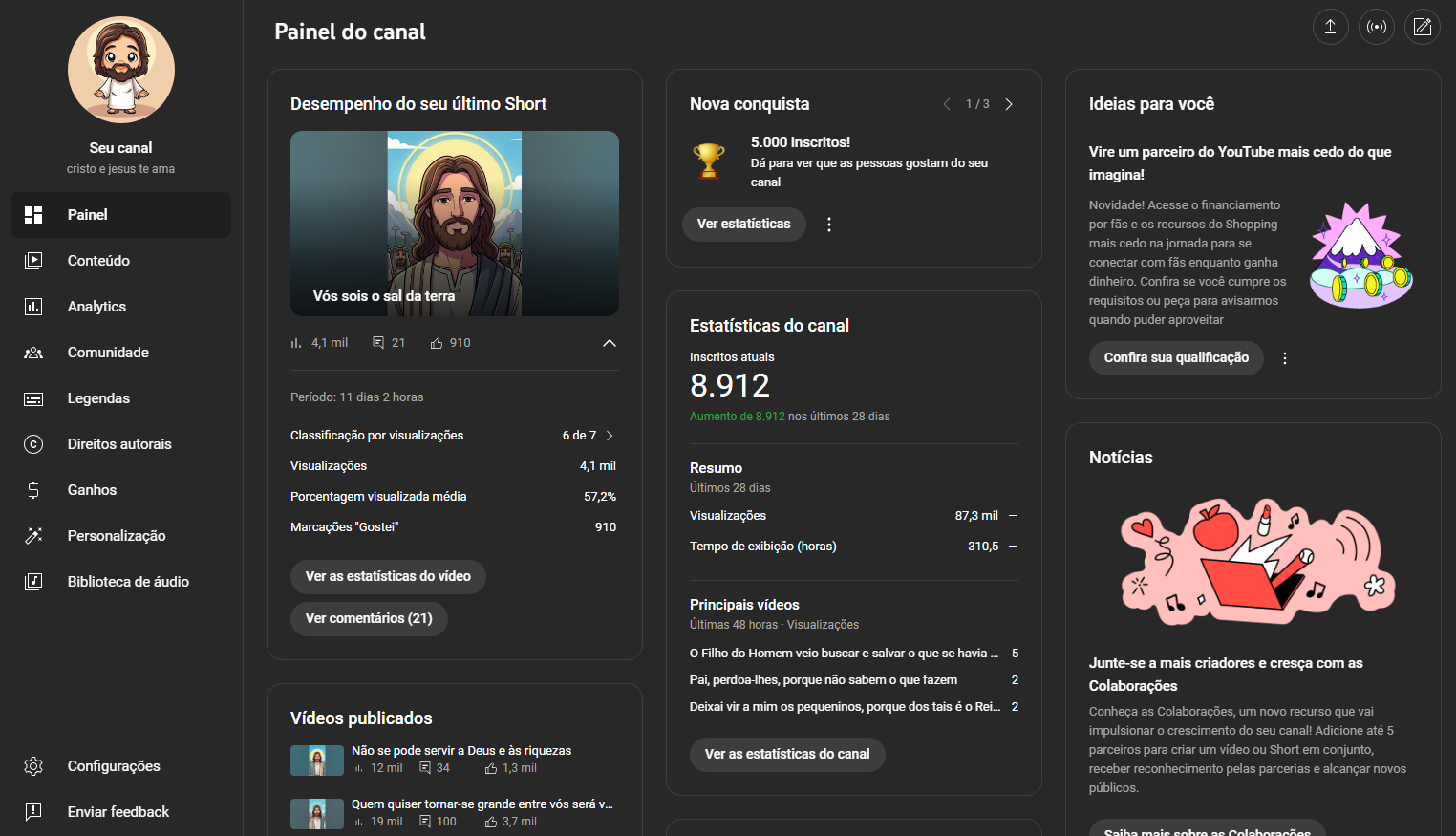Open the Direitos autorais menu item
Screen dimensions: 1456x836
(x=121, y=444)
